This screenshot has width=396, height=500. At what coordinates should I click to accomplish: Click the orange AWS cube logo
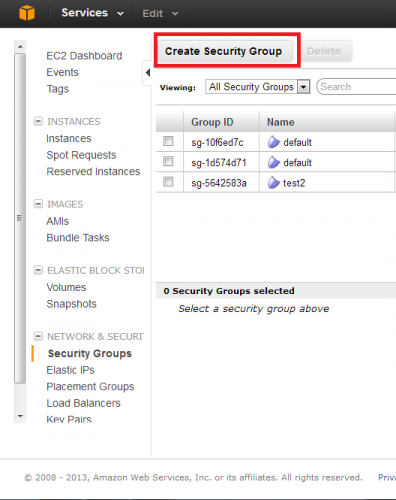(27, 13)
